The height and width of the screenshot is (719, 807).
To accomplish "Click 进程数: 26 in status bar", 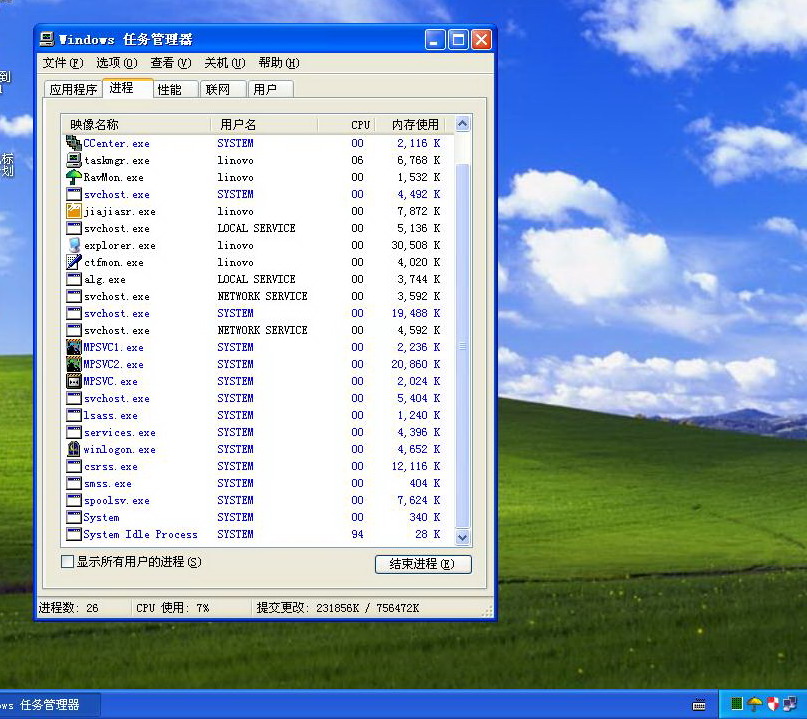I will 68,608.
